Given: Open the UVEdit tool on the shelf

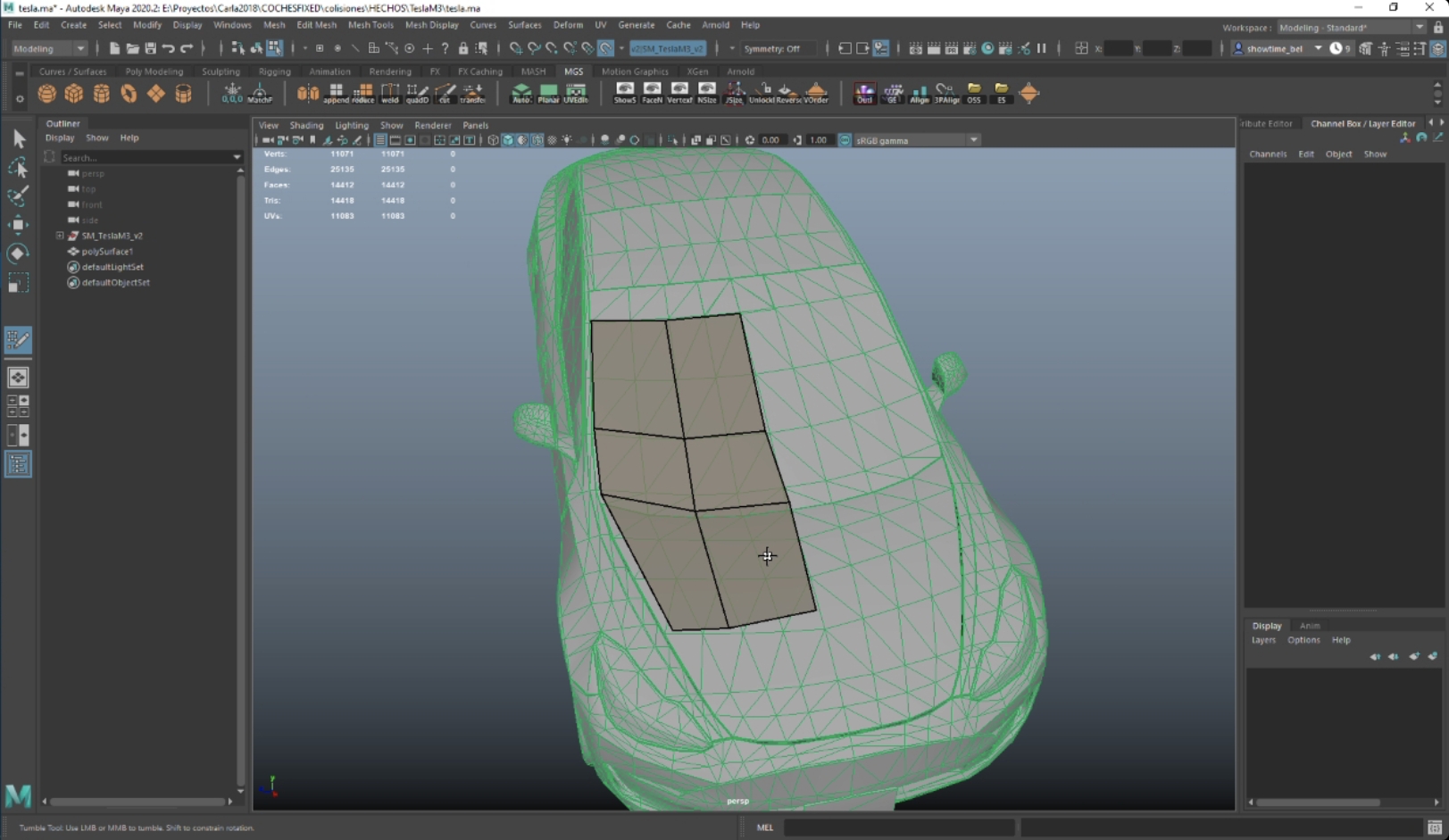Looking at the screenshot, I should coord(576,92).
